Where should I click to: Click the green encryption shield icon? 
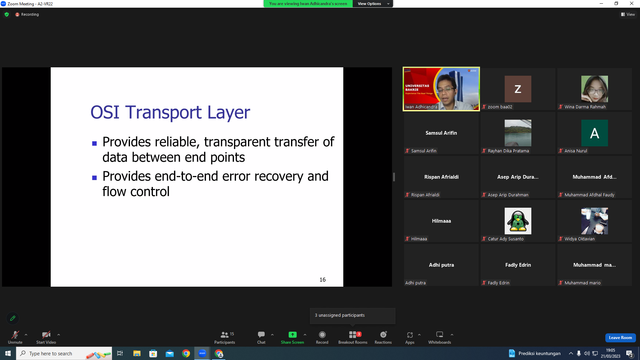click(x=7, y=14)
